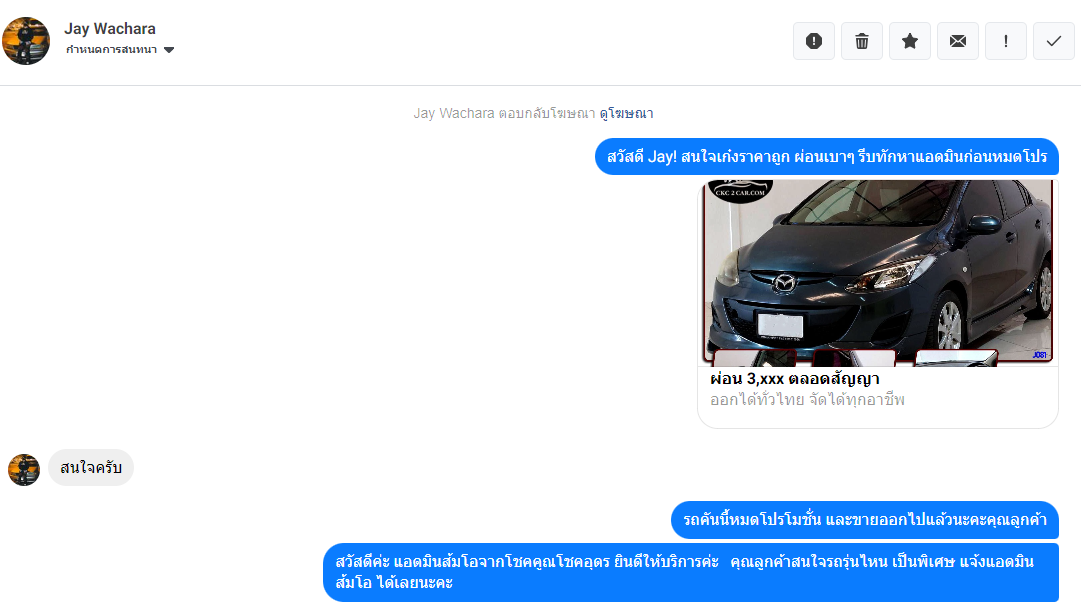Mark conversation done with the checkmark icon
1081x607 pixels.
(x=1053, y=41)
